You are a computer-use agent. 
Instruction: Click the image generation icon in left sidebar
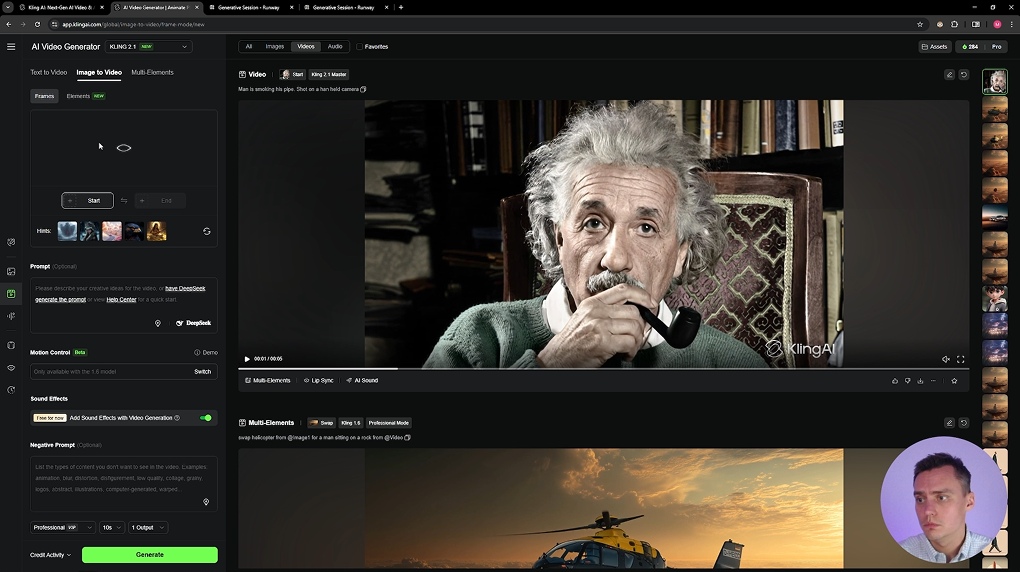11,271
